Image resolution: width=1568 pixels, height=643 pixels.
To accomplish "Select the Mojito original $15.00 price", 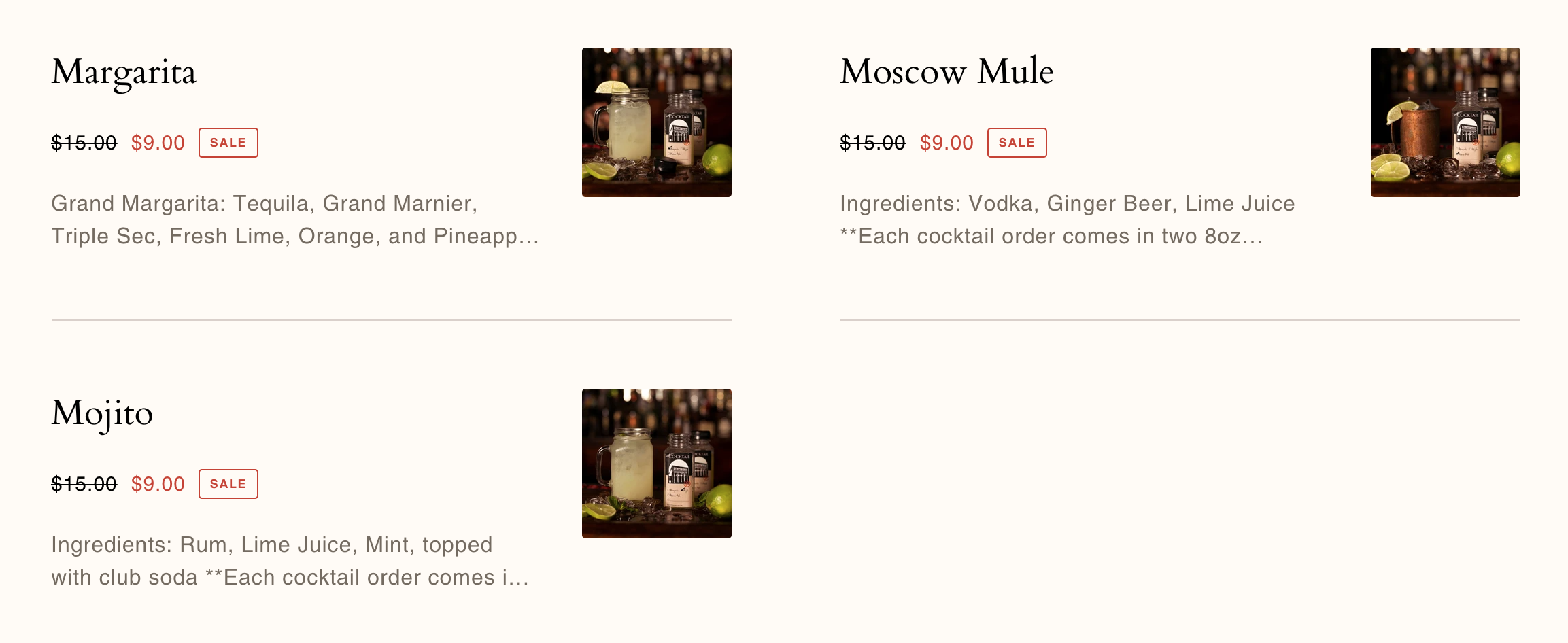I will (x=84, y=484).
